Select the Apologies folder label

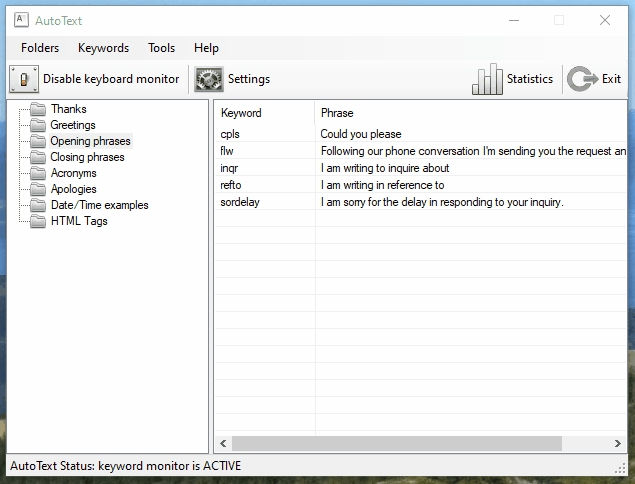(x=73, y=189)
